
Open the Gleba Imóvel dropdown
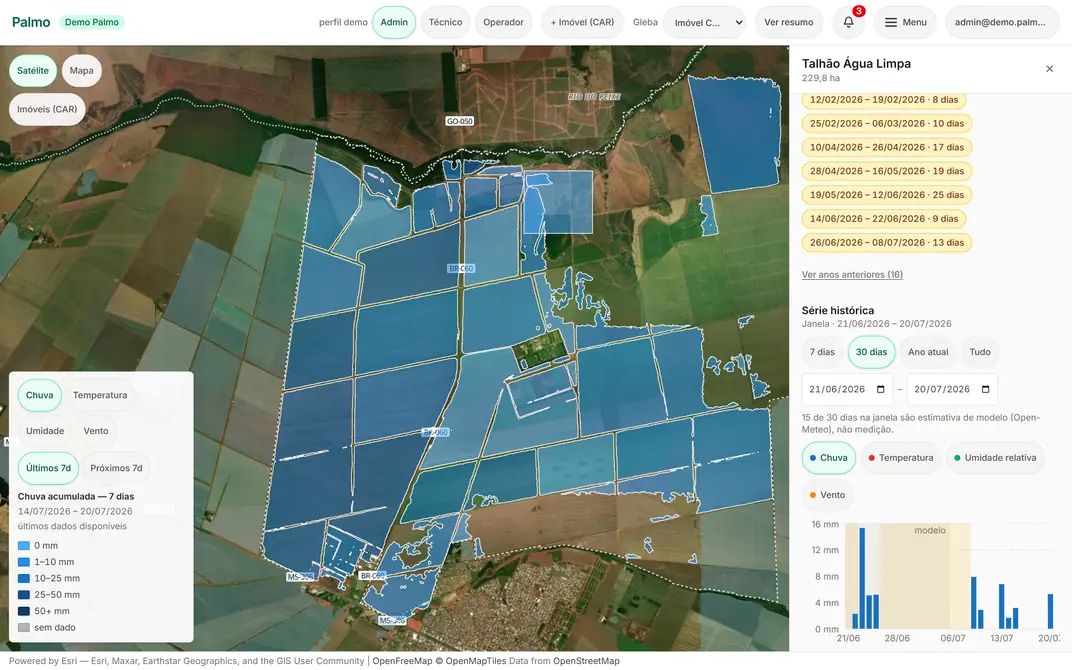click(705, 23)
